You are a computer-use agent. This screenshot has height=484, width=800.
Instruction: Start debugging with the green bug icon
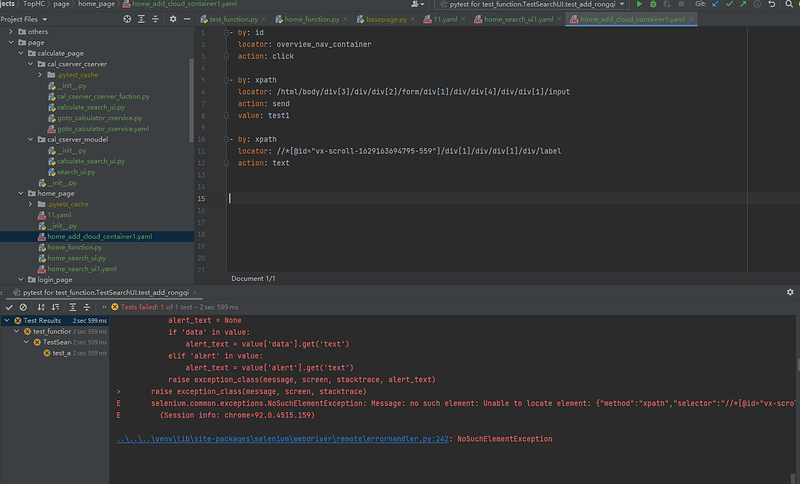(x=653, y=4)
